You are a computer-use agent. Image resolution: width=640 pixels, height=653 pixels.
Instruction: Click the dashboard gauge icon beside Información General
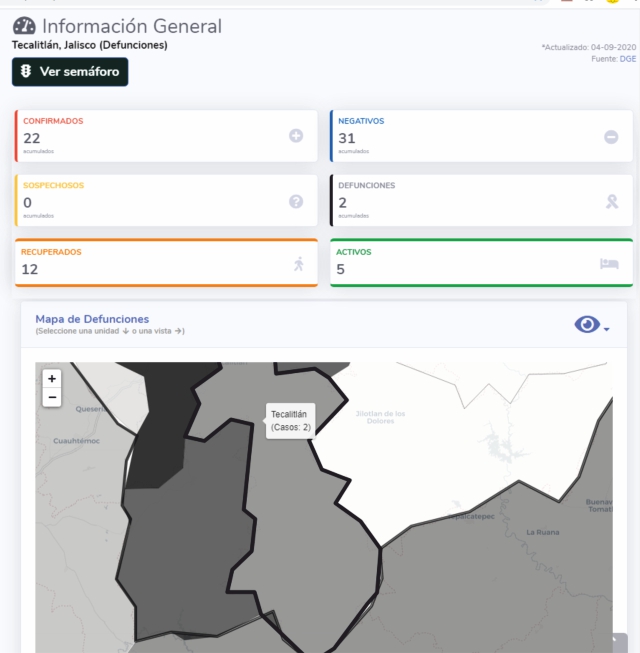tap(24, 26)
